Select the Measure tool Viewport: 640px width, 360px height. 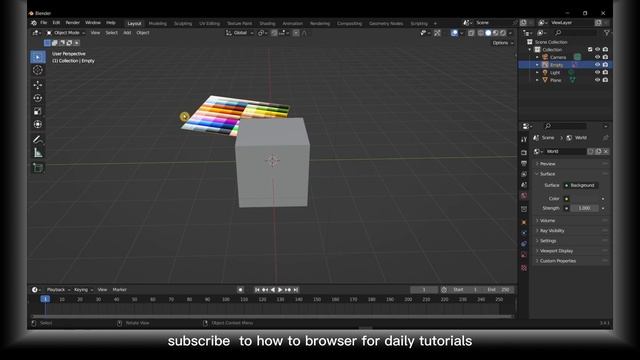click(x=38, y=153)
